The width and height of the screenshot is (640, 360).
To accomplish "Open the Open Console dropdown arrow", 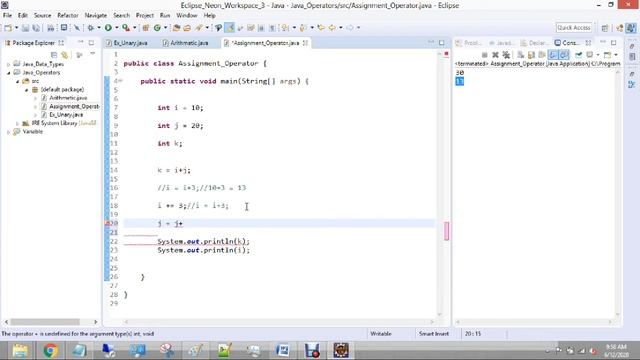I will 616,55.
